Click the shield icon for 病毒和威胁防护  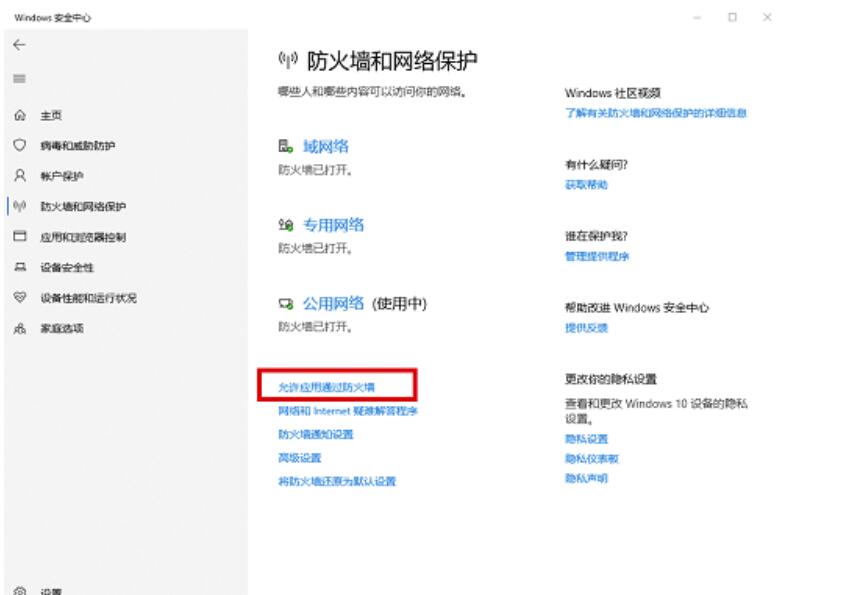click(x=20, y=145)
